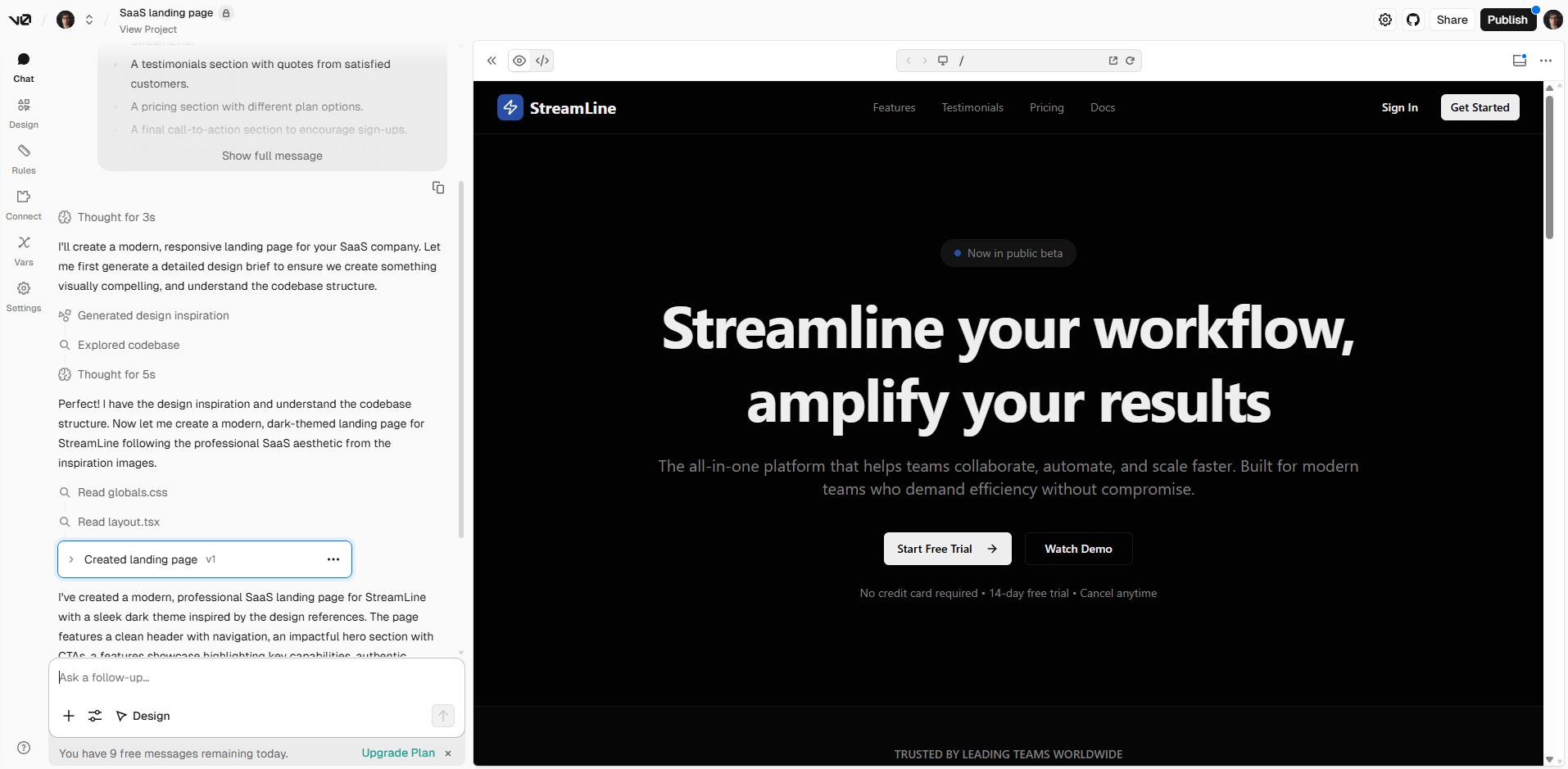This screenshot has width=1568, height=769.
Task: Click the Upgrade Plan link
Action: [x=398, y=753]
